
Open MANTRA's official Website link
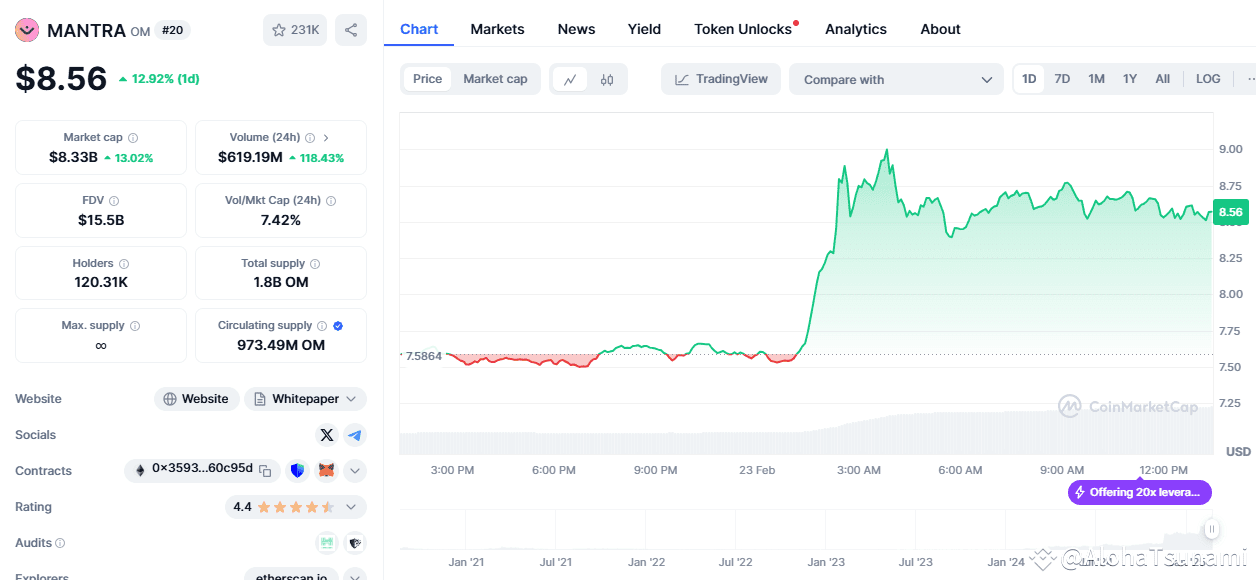[196, 398]
